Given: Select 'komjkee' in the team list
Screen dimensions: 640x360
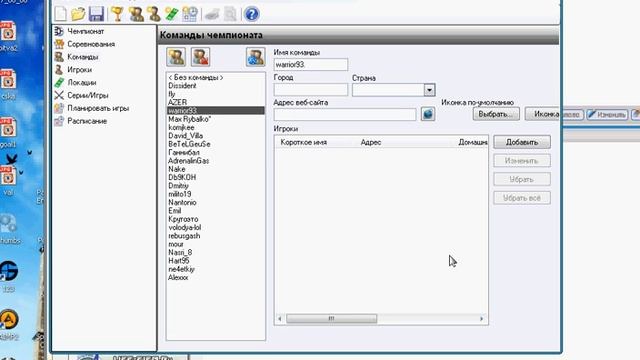Looking at the screenshot, I should point(181,127).
